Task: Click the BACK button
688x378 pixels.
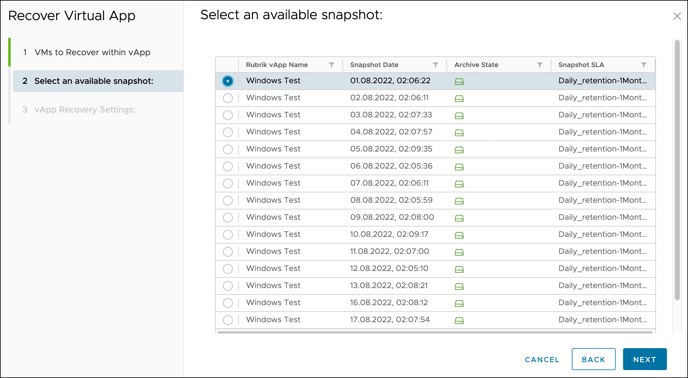Action: click(593, 359)
